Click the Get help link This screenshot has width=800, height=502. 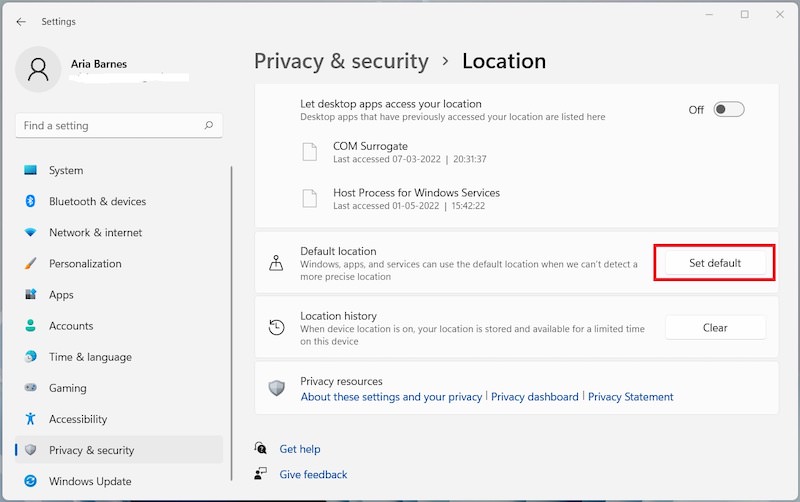coord(299,449)
